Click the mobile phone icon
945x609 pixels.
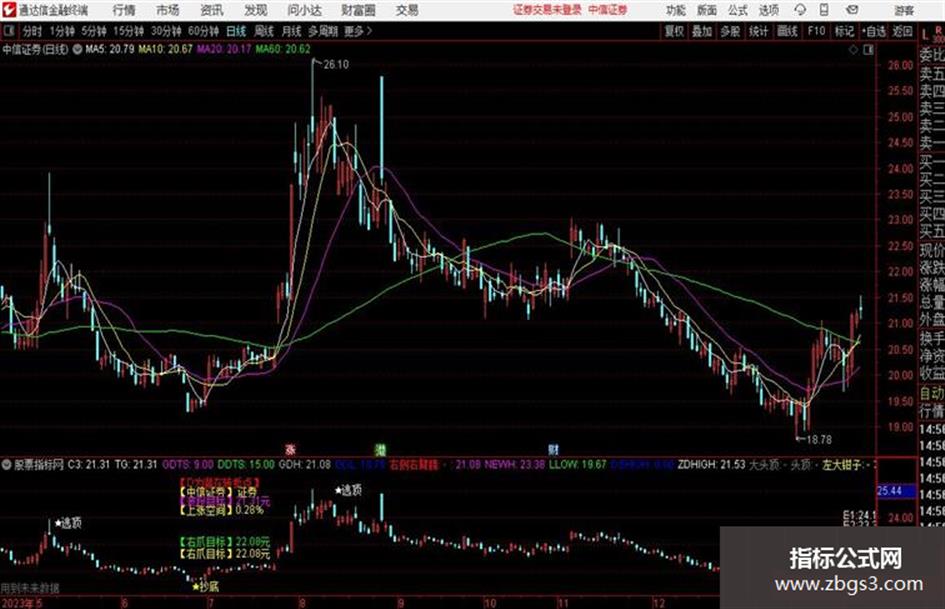point(824,10)
